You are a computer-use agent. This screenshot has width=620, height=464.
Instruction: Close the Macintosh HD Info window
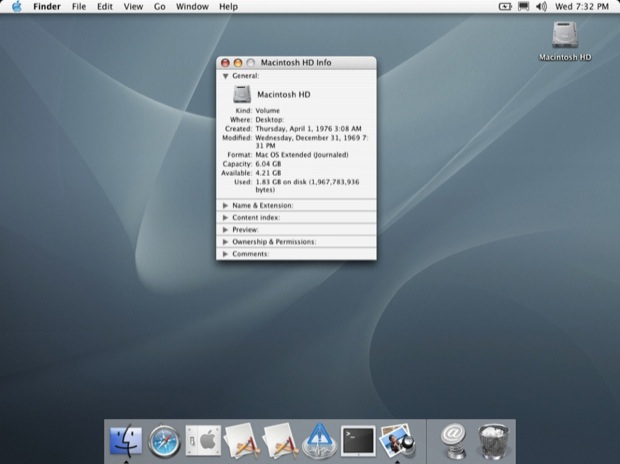(225, 63)
